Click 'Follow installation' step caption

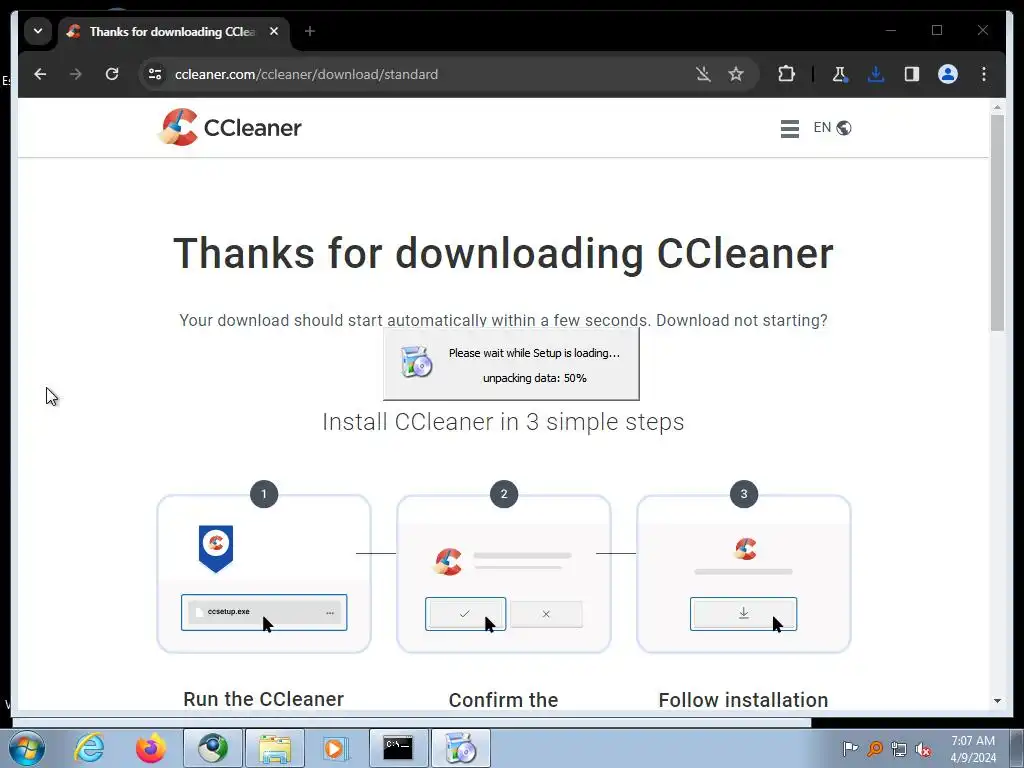pyautogui.click(x=743, y=700)
